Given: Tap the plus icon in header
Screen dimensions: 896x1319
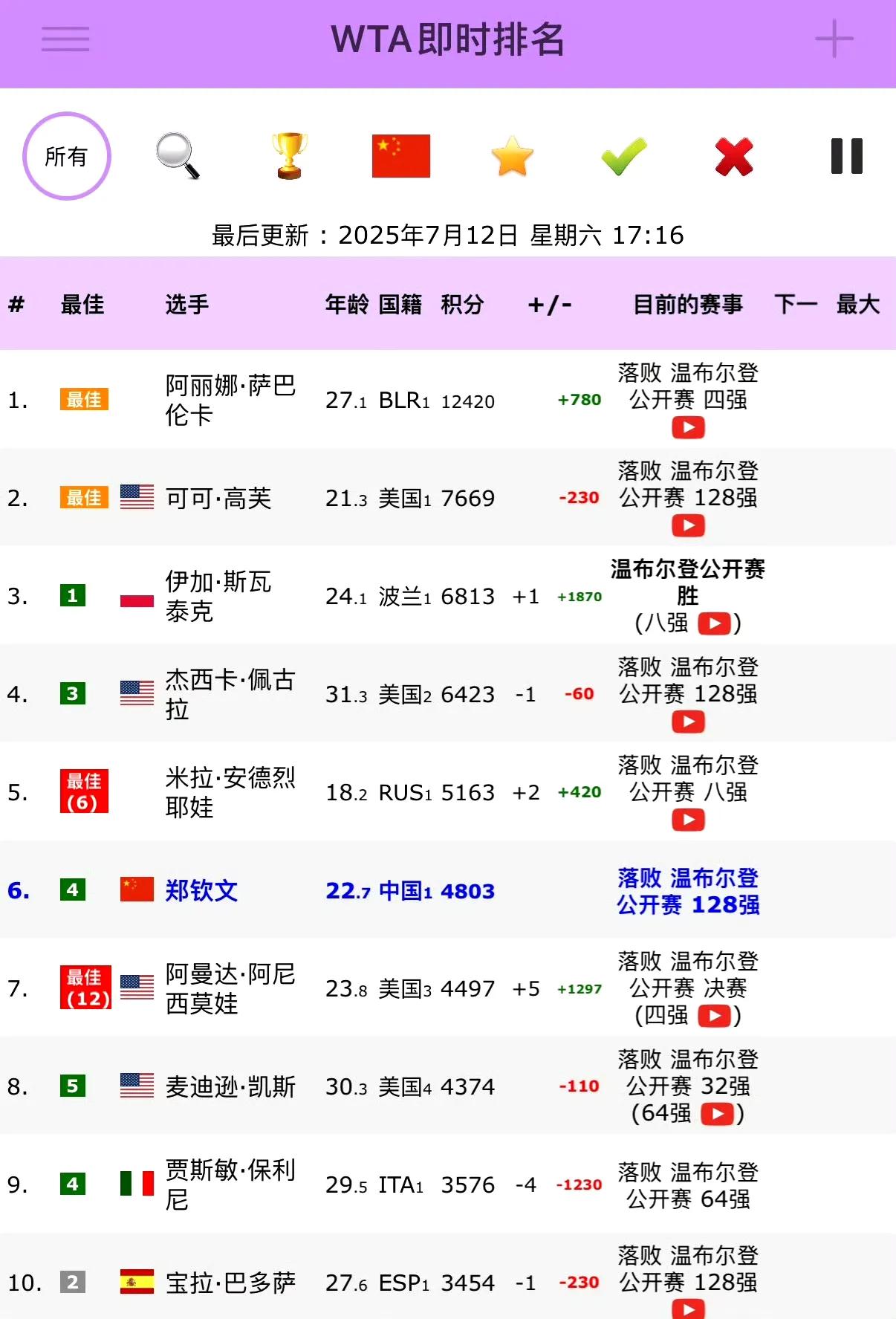Looking at the screenshot, I should point(834,39).
